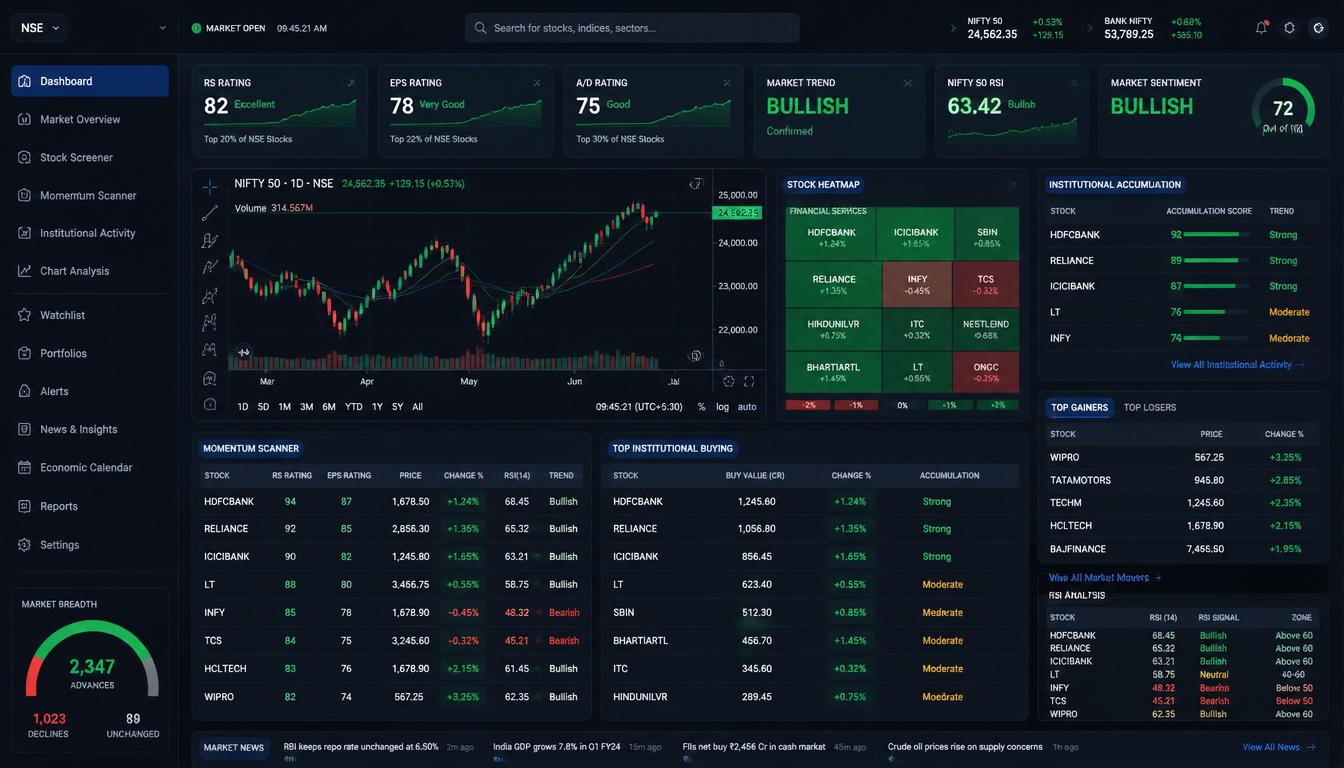Select the YTD chart range
Screen dimensions: 1344x768
point(354,407)
